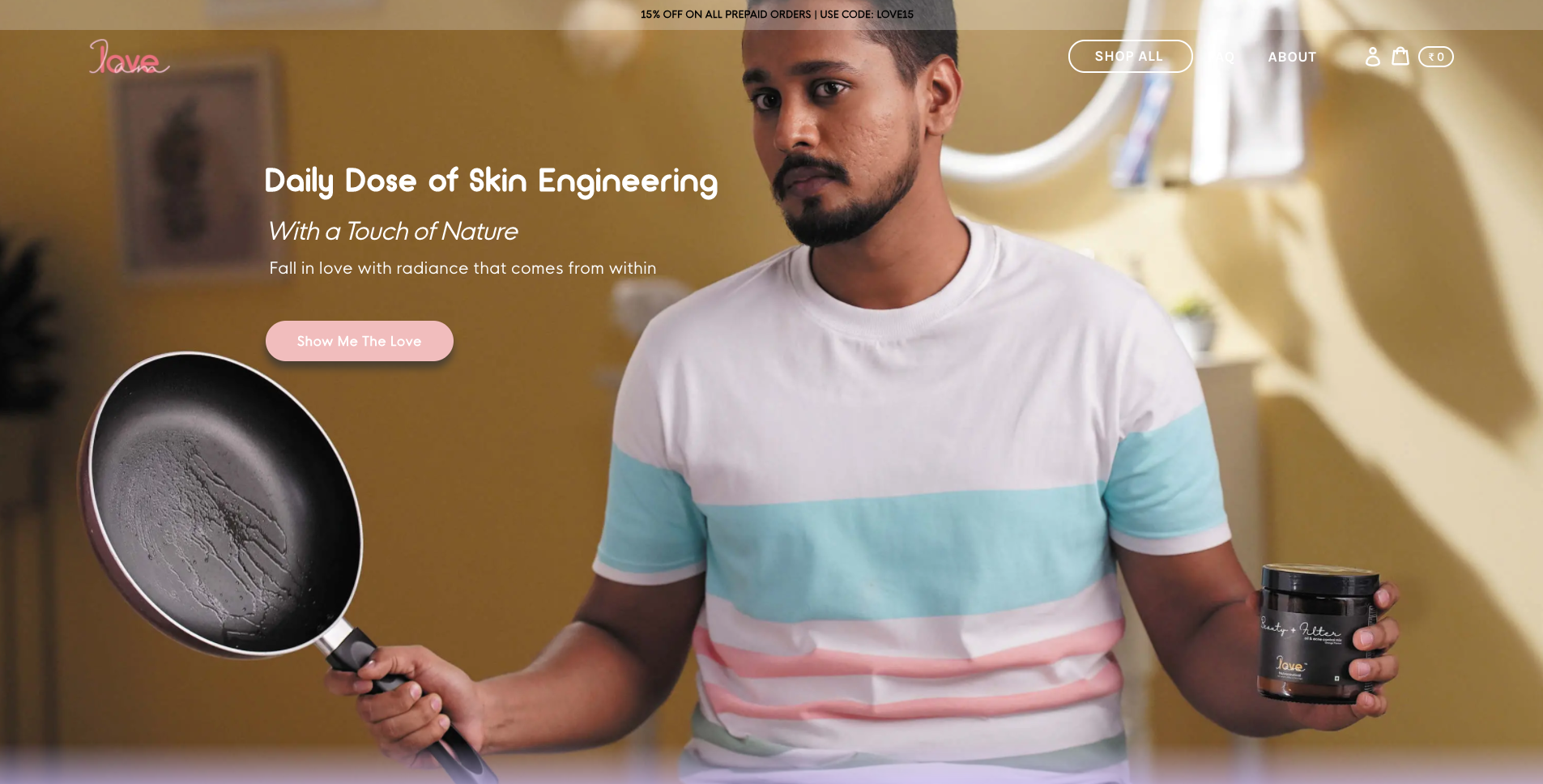Click the Jove logo on the jar

[1290, 664]
